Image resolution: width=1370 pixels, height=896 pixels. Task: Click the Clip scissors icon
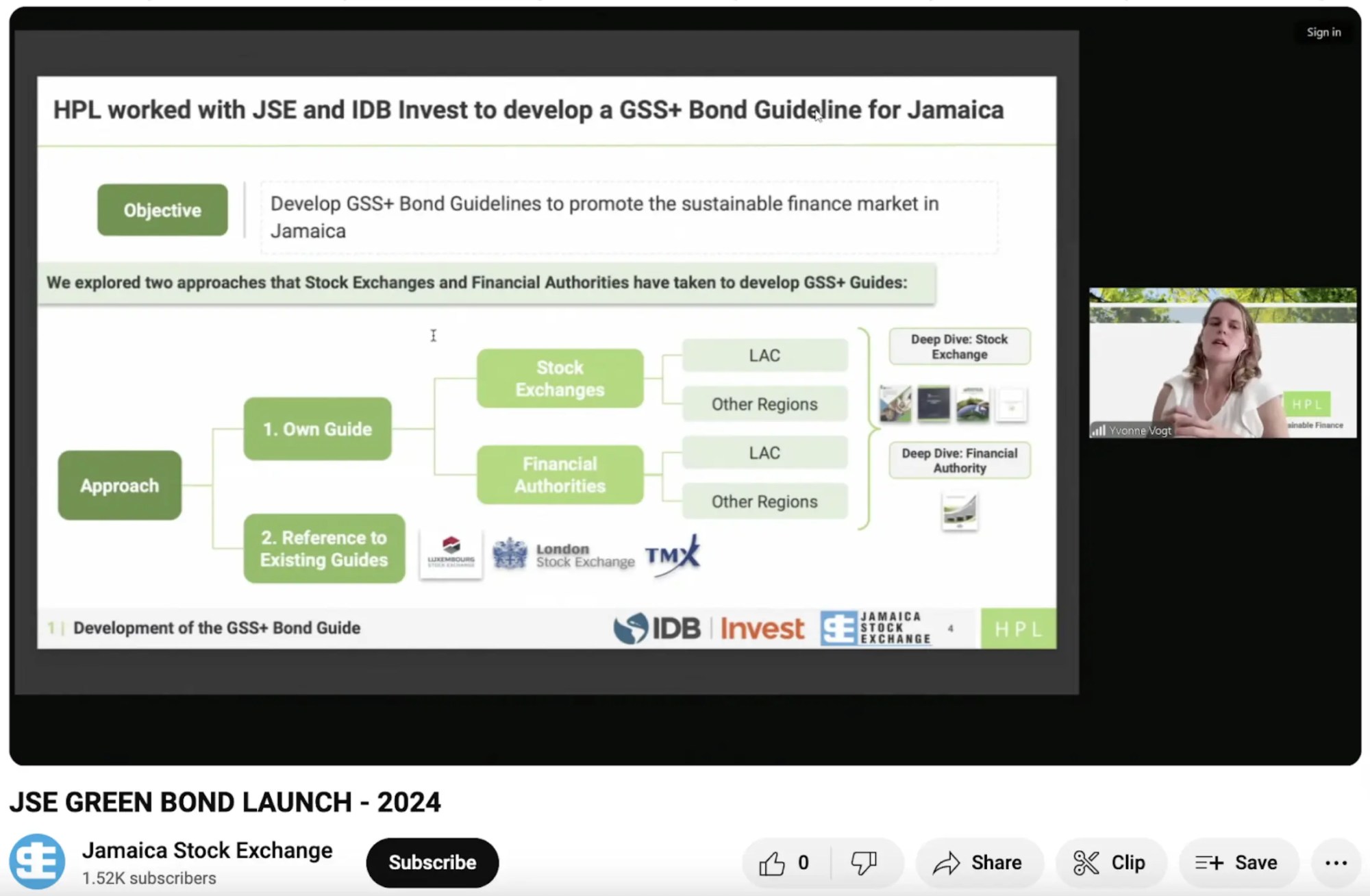tap(1086, 863)
